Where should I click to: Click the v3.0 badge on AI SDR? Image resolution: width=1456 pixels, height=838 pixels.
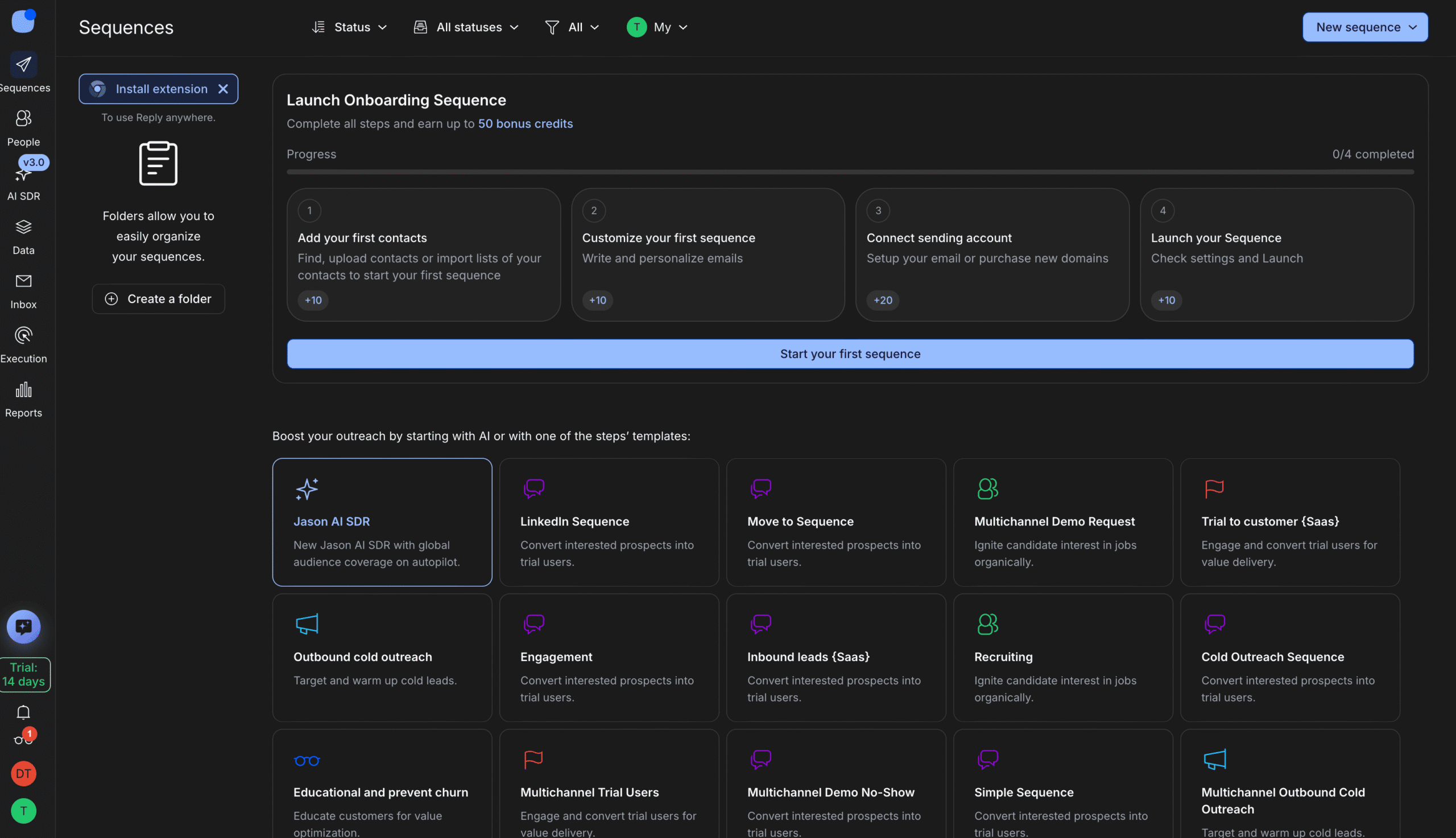pyautogui.click(x=34, y=162)
